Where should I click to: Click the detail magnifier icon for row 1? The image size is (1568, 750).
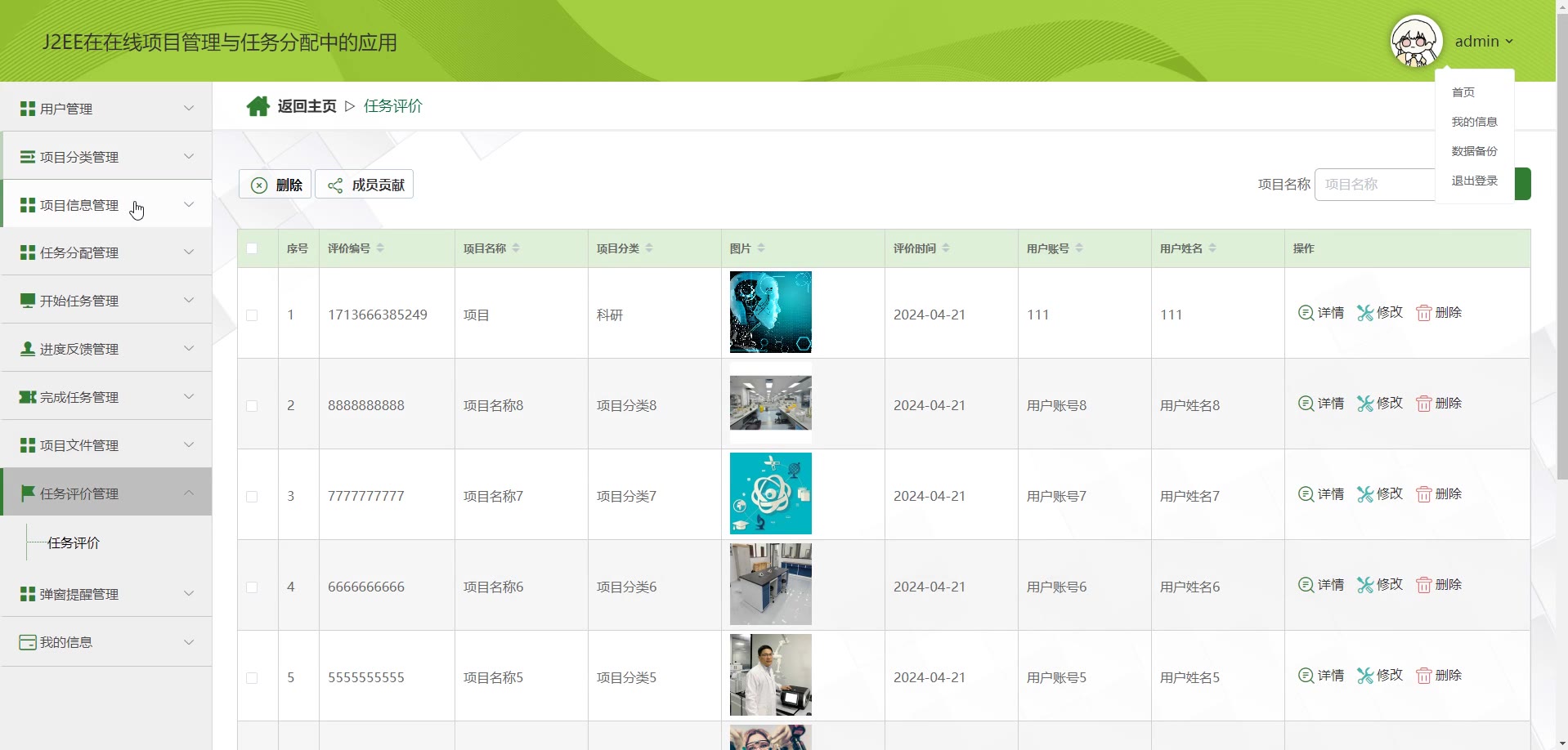(x=1306, y=313)
